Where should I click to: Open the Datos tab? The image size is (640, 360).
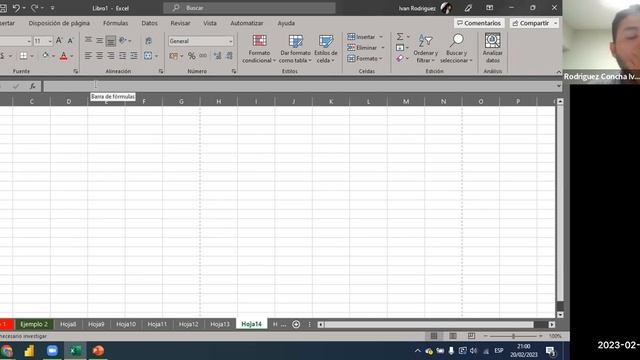click(x=149, y=23)
